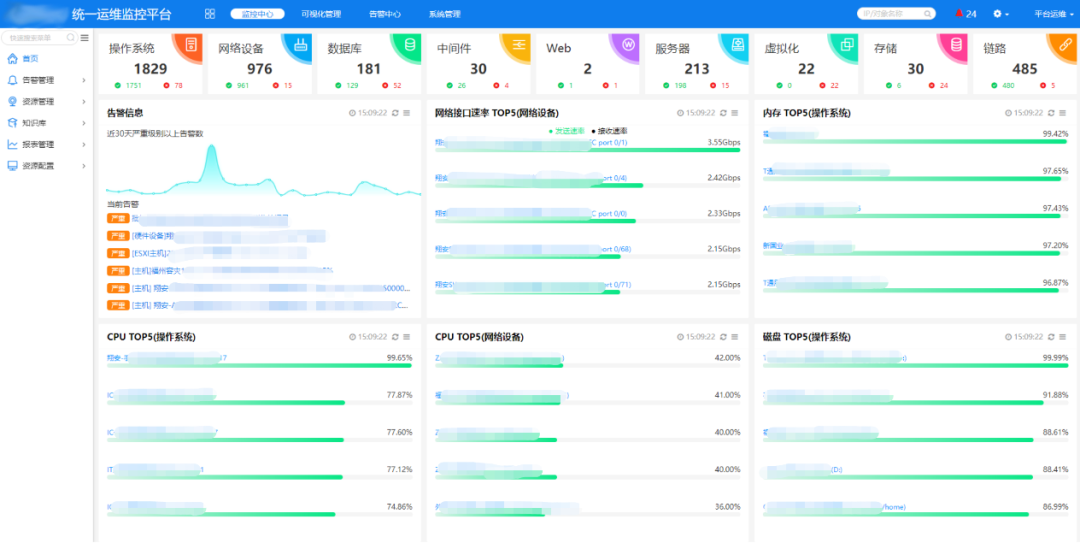The height and width of the screenshot is (543, 1080).
Task: Open the CPU TOP5(网络设备) panel menu
Action: tap(734, 337)
